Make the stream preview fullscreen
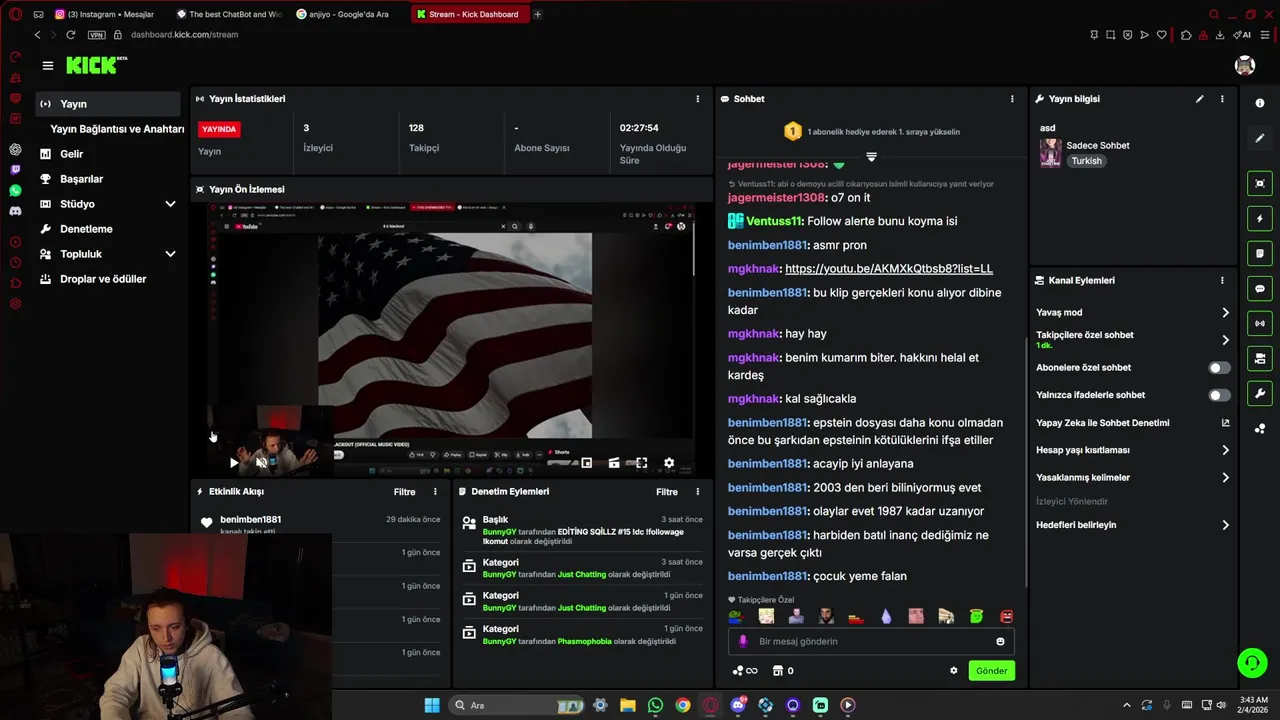The width and height of the screenshot is (1280, 720). (x=641, y=463)
